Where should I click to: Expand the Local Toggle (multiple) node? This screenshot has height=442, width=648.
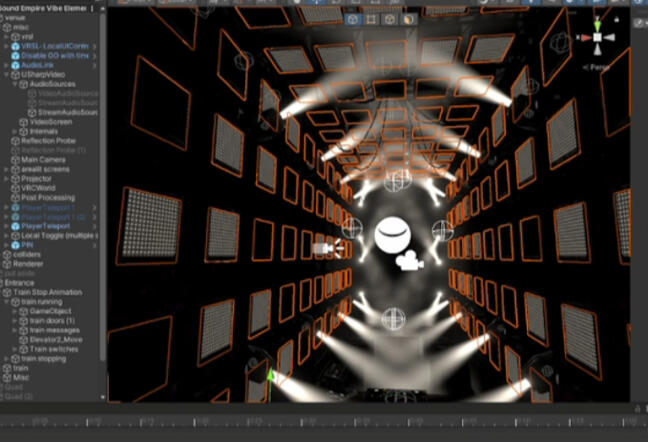[x=6, y=236]
